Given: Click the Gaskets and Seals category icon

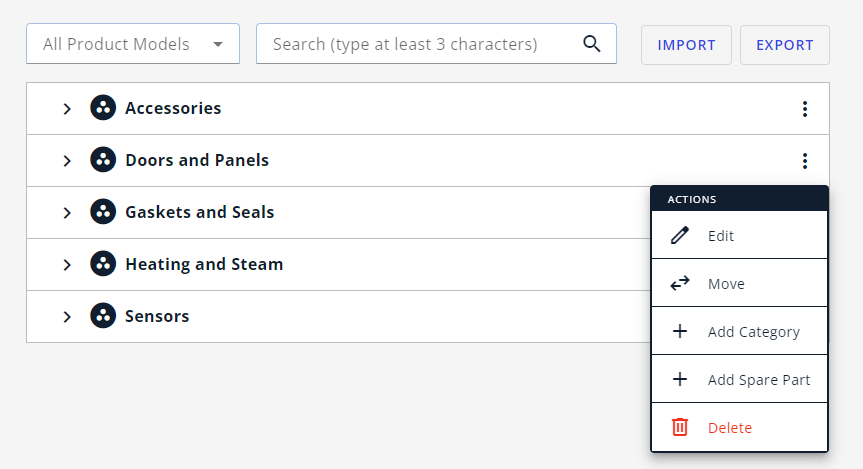Looking at the screenshot, I should (x=103, y=211).
